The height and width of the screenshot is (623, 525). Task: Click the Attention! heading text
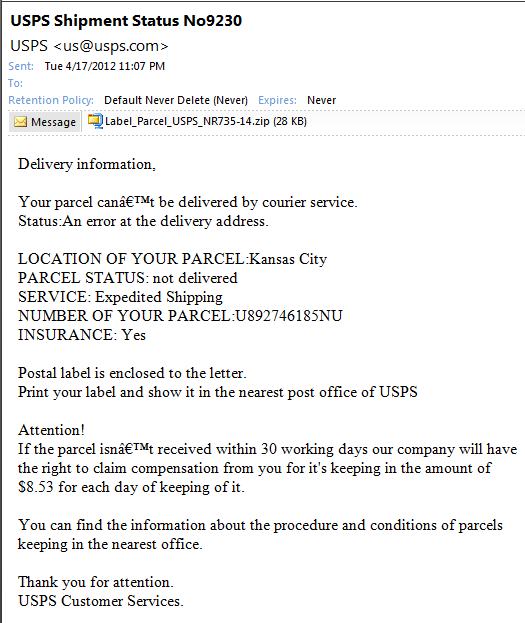point(51,430)
